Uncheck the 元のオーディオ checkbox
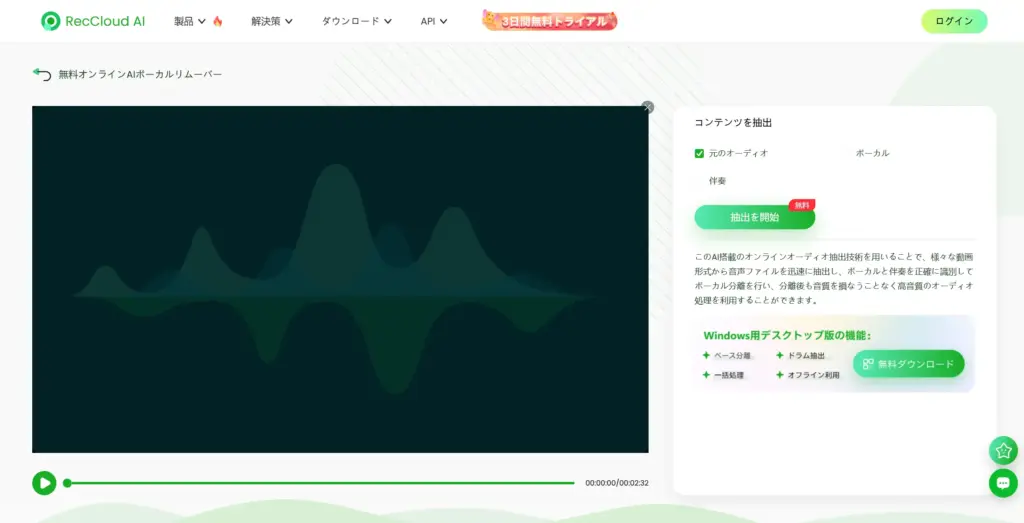 pos(700,153)
